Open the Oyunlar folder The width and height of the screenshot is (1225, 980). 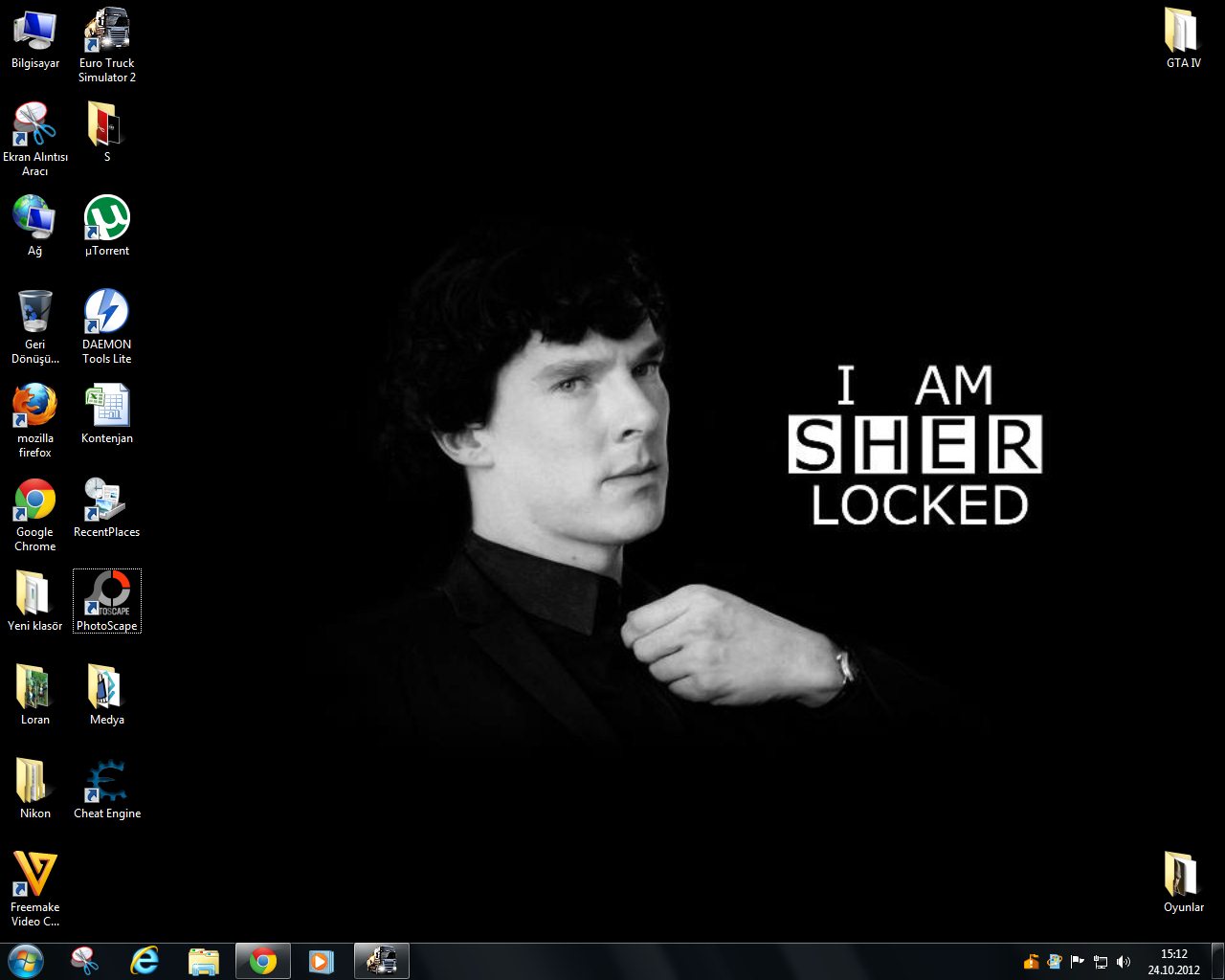pos(1184,882)
